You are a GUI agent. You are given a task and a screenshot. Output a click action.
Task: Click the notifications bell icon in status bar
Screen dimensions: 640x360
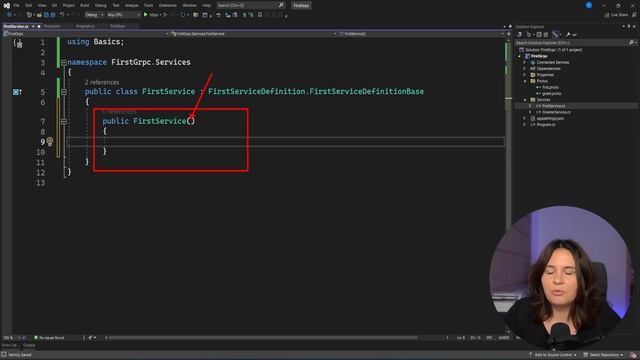633,355
